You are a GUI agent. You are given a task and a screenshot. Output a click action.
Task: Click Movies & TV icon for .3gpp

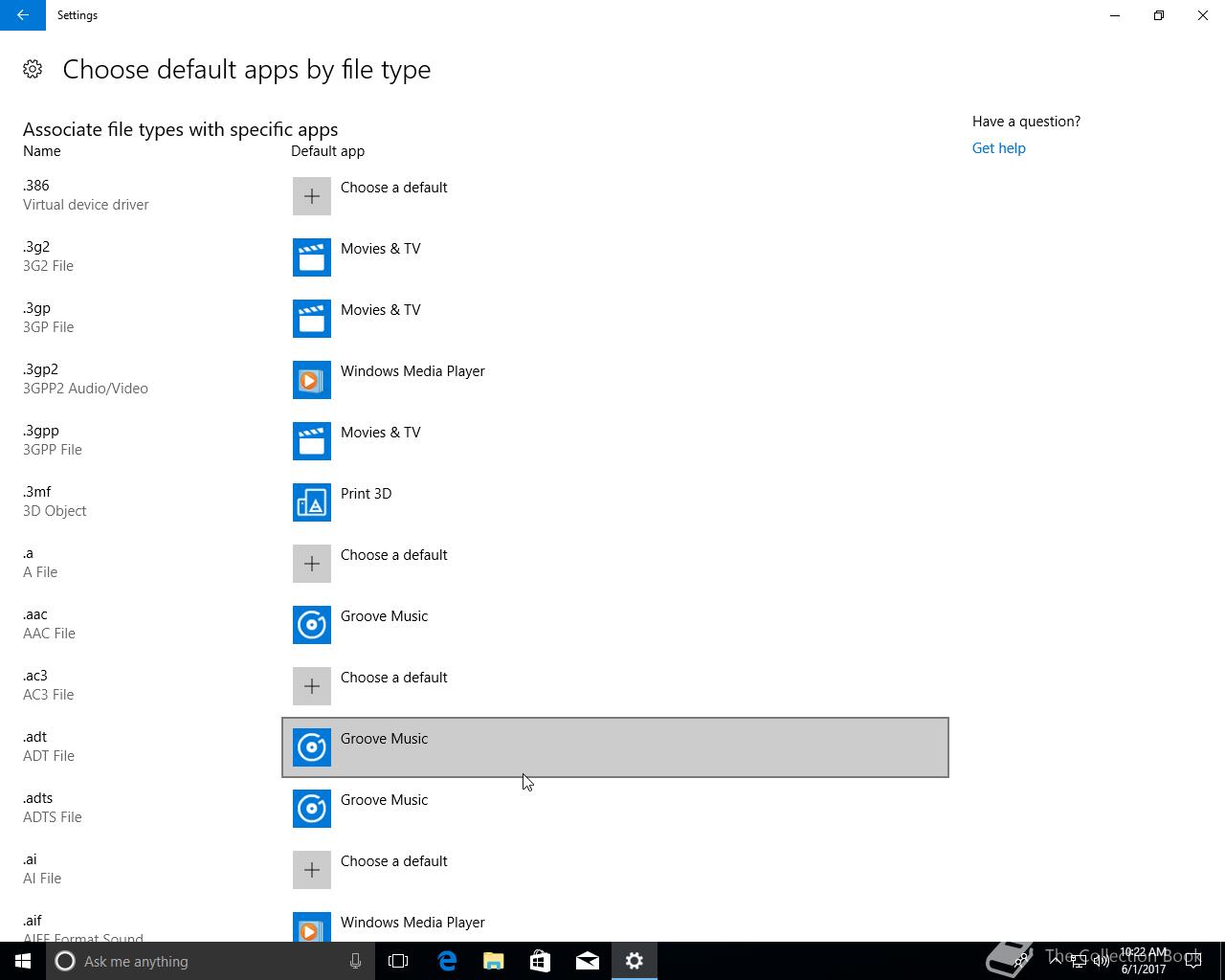pyautogui.click(x=312, y=441)
